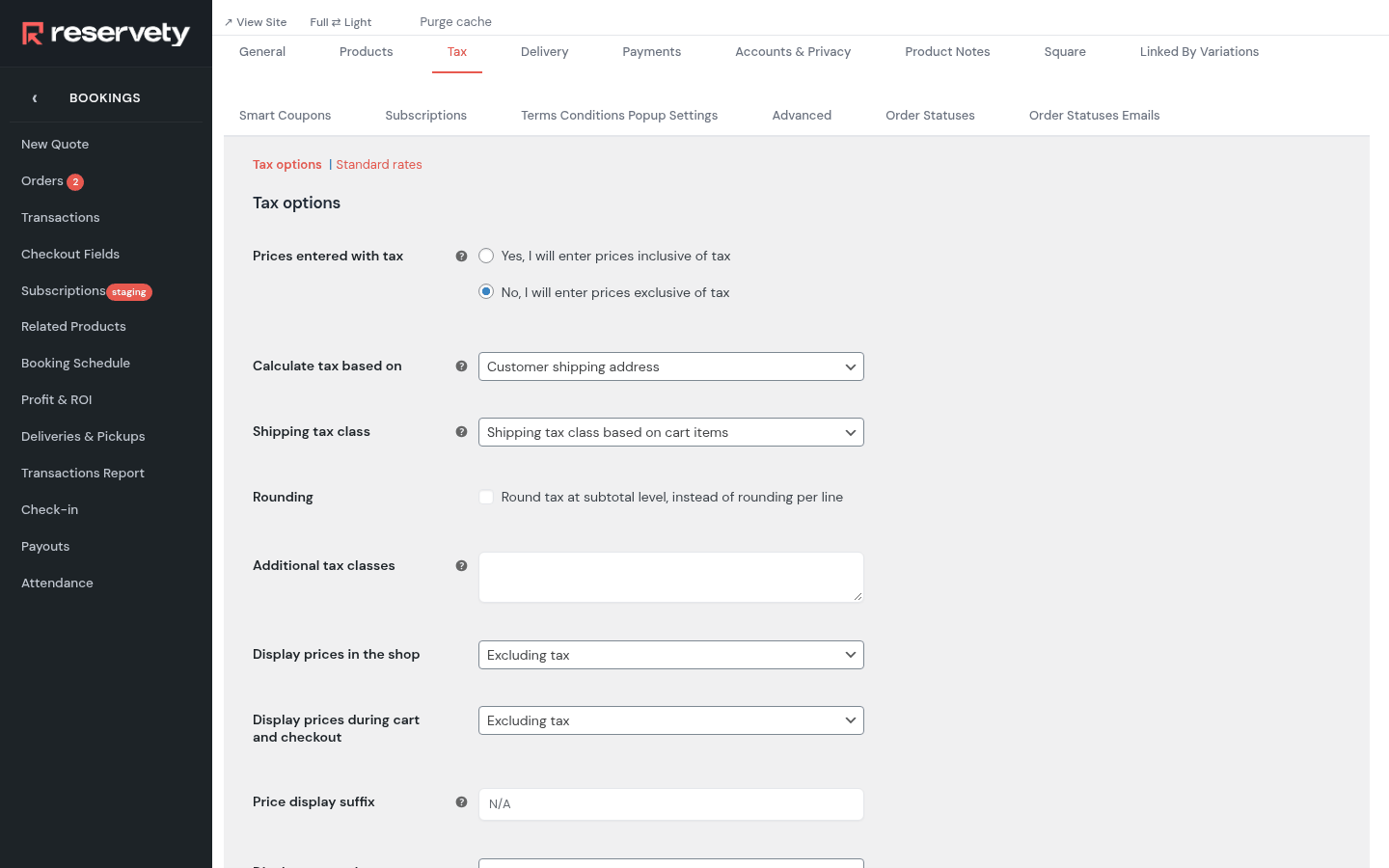This screenshot has height=868, width=1389.
Task: Open Smart Coupons tab
Action: point(286,116)
